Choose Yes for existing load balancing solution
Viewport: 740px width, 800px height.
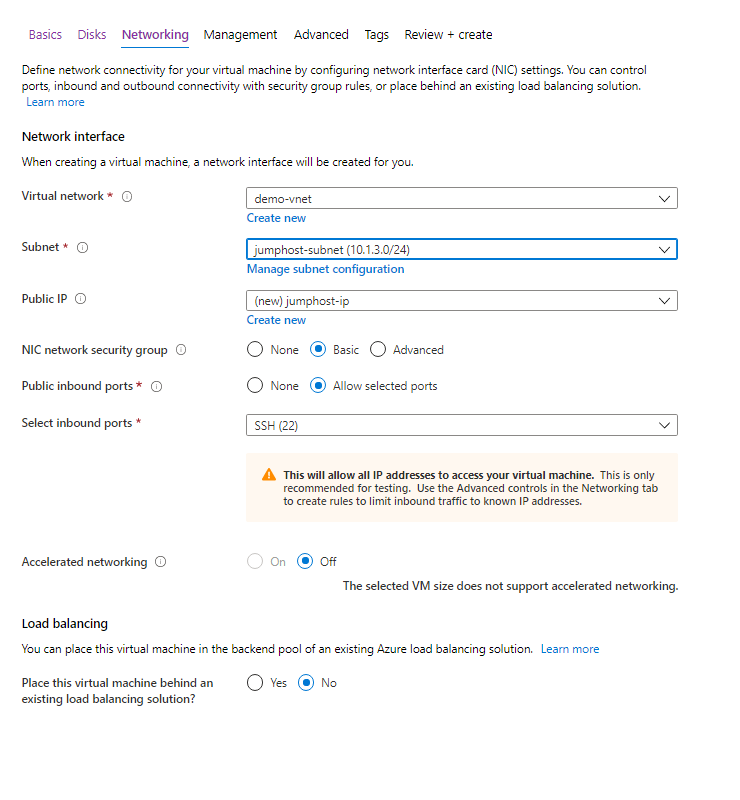[x=254, y=683]
